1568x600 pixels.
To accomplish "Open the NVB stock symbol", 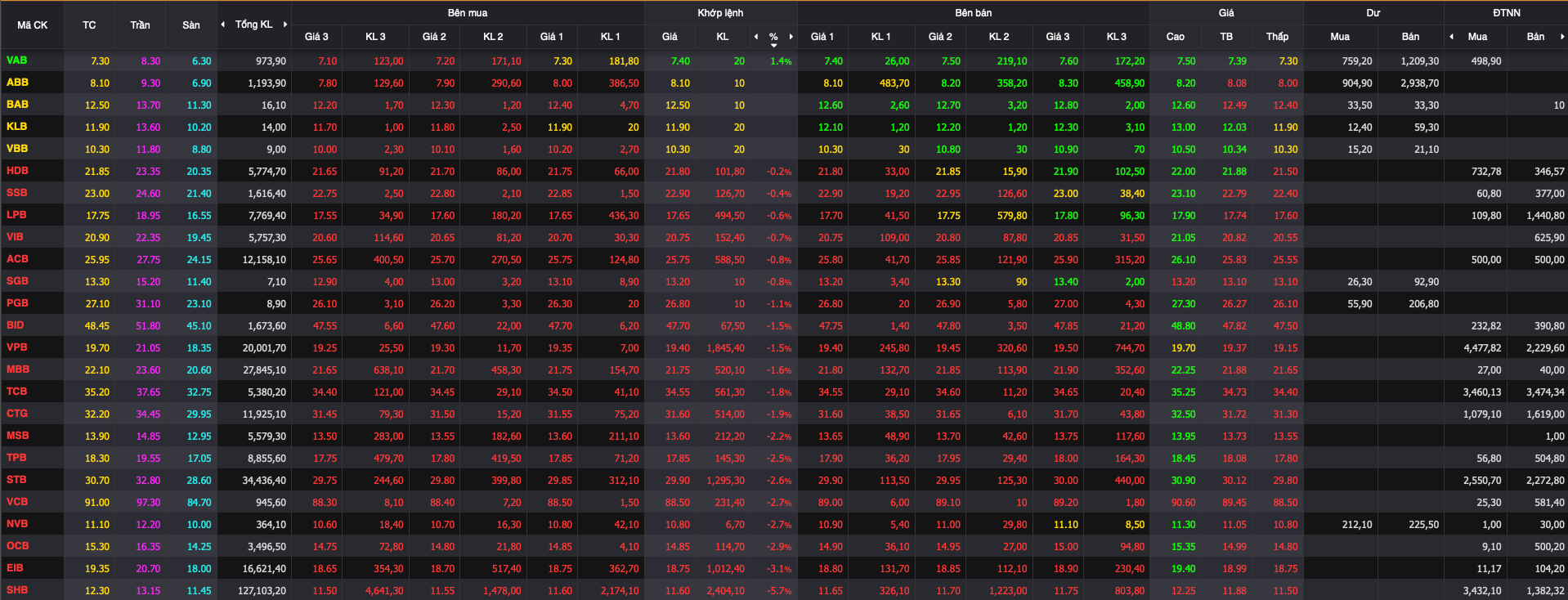I will (x=17, y=524).
